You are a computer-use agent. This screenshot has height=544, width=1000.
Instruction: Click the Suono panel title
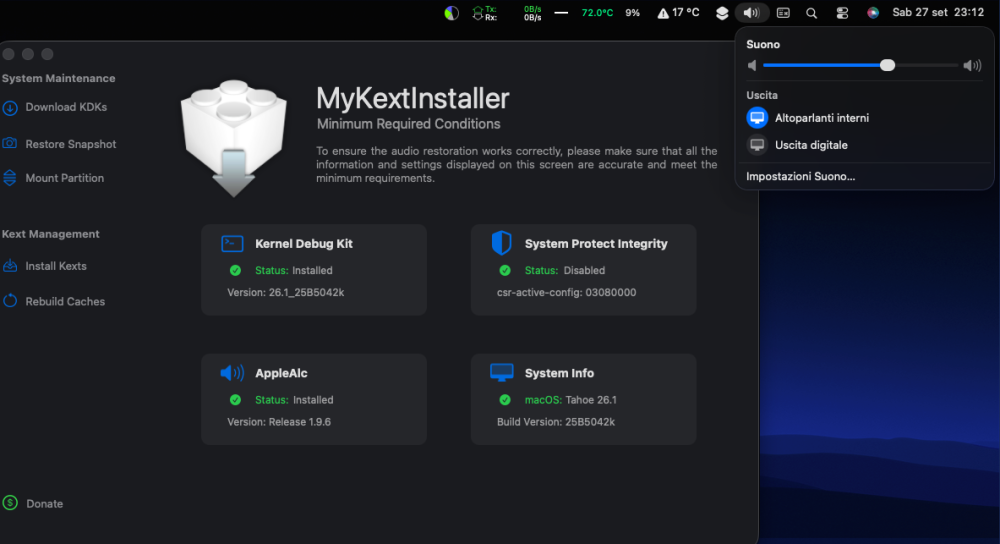[x=763, y=44]
